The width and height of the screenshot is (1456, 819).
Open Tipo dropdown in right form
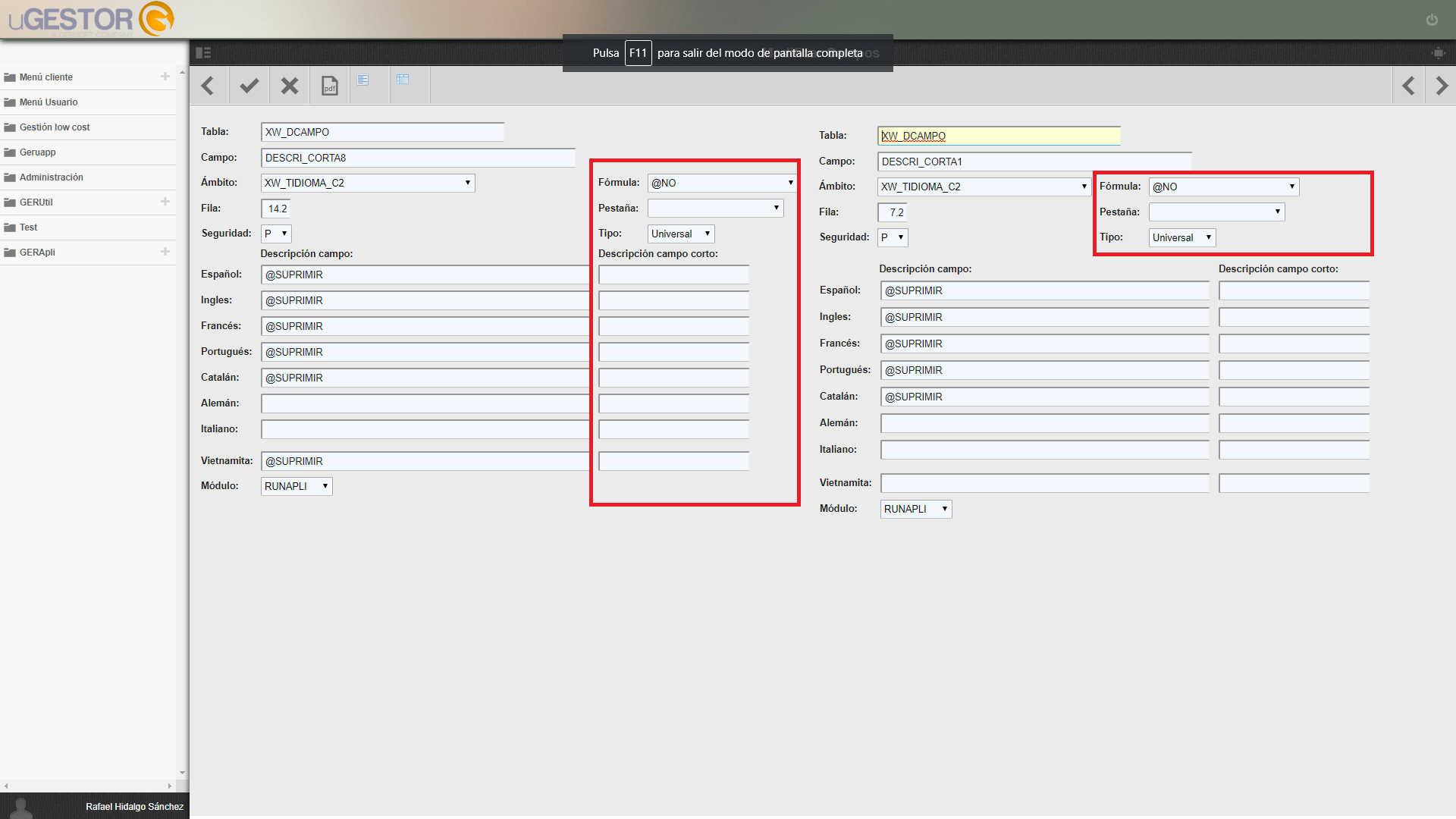[1182, 237]
